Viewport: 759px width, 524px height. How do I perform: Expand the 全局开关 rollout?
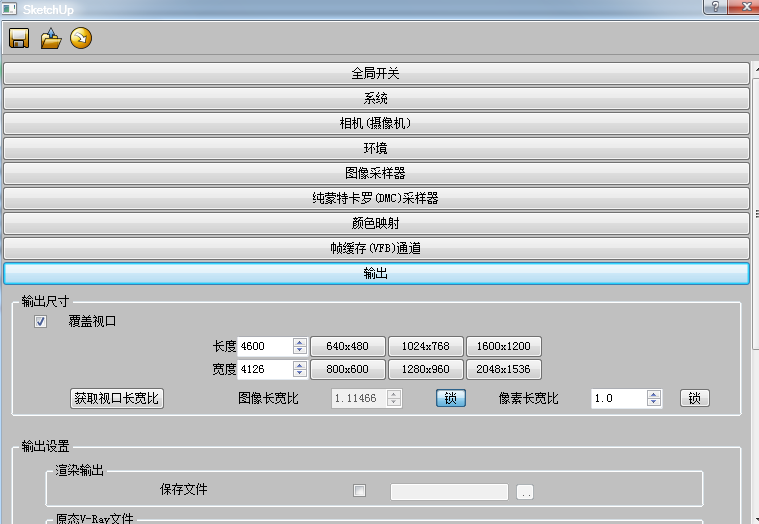(376, 74)
